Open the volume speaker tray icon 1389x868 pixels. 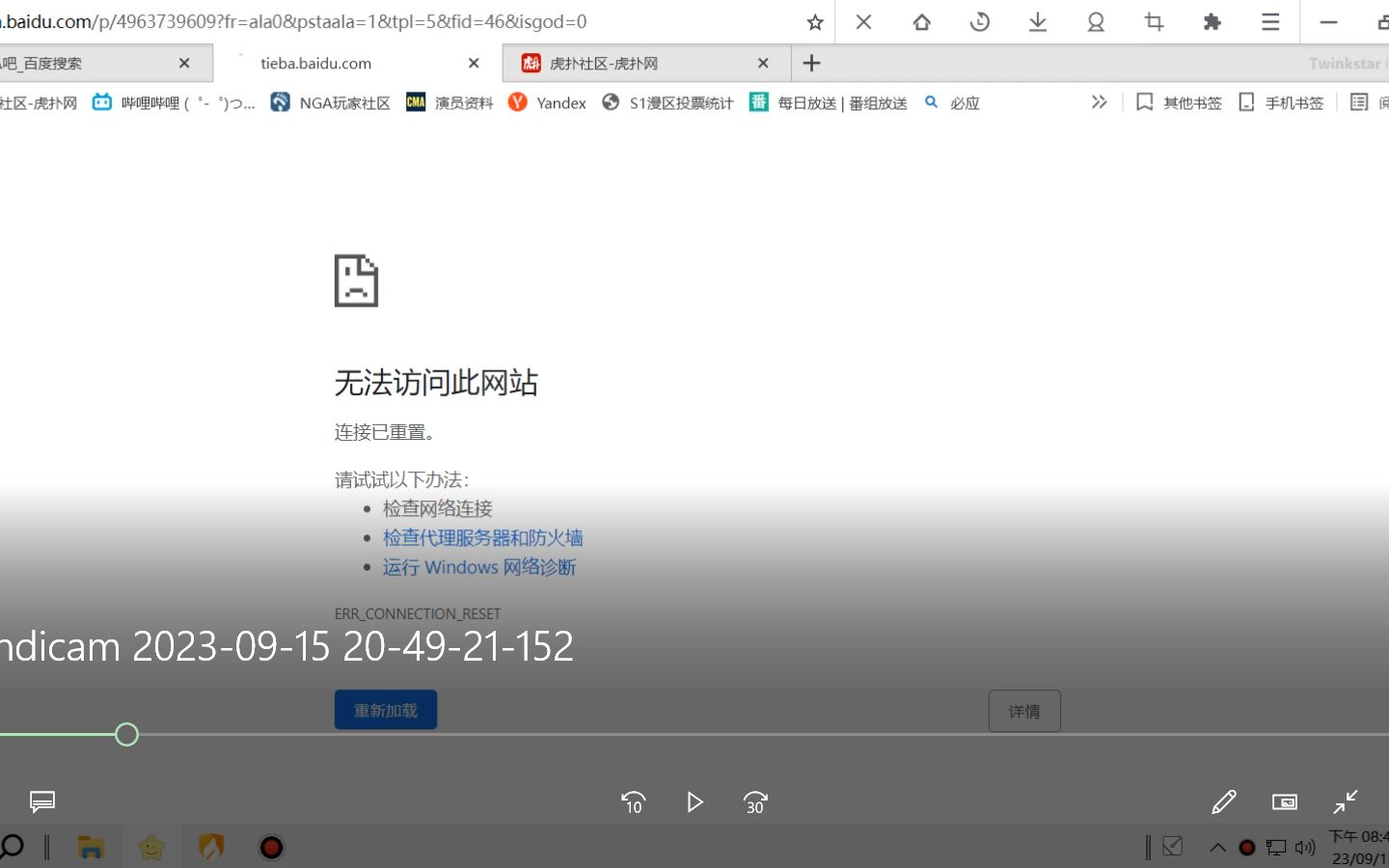tap(1305, 848)
